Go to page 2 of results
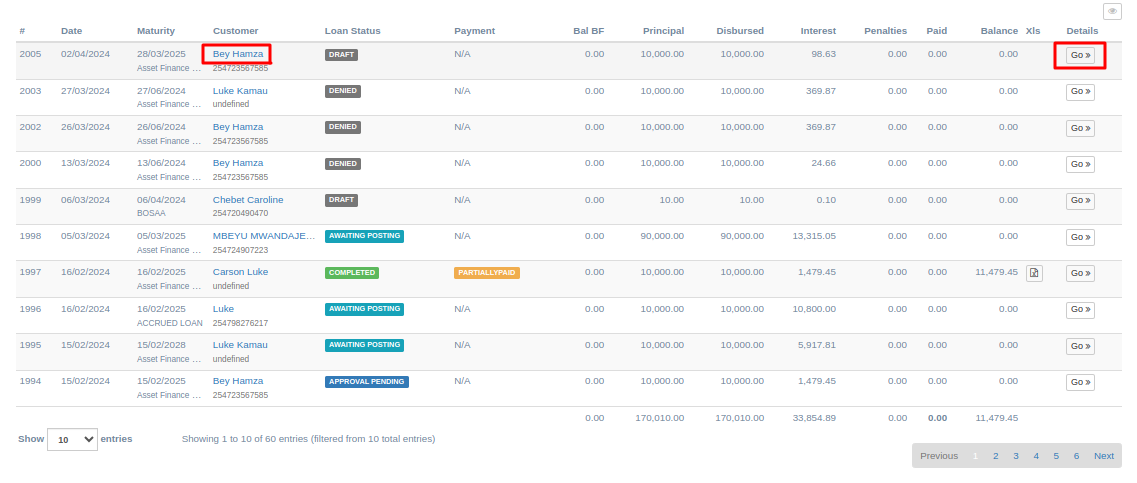Viewport: 1137px width, 483px height. [x=996, y=455]
